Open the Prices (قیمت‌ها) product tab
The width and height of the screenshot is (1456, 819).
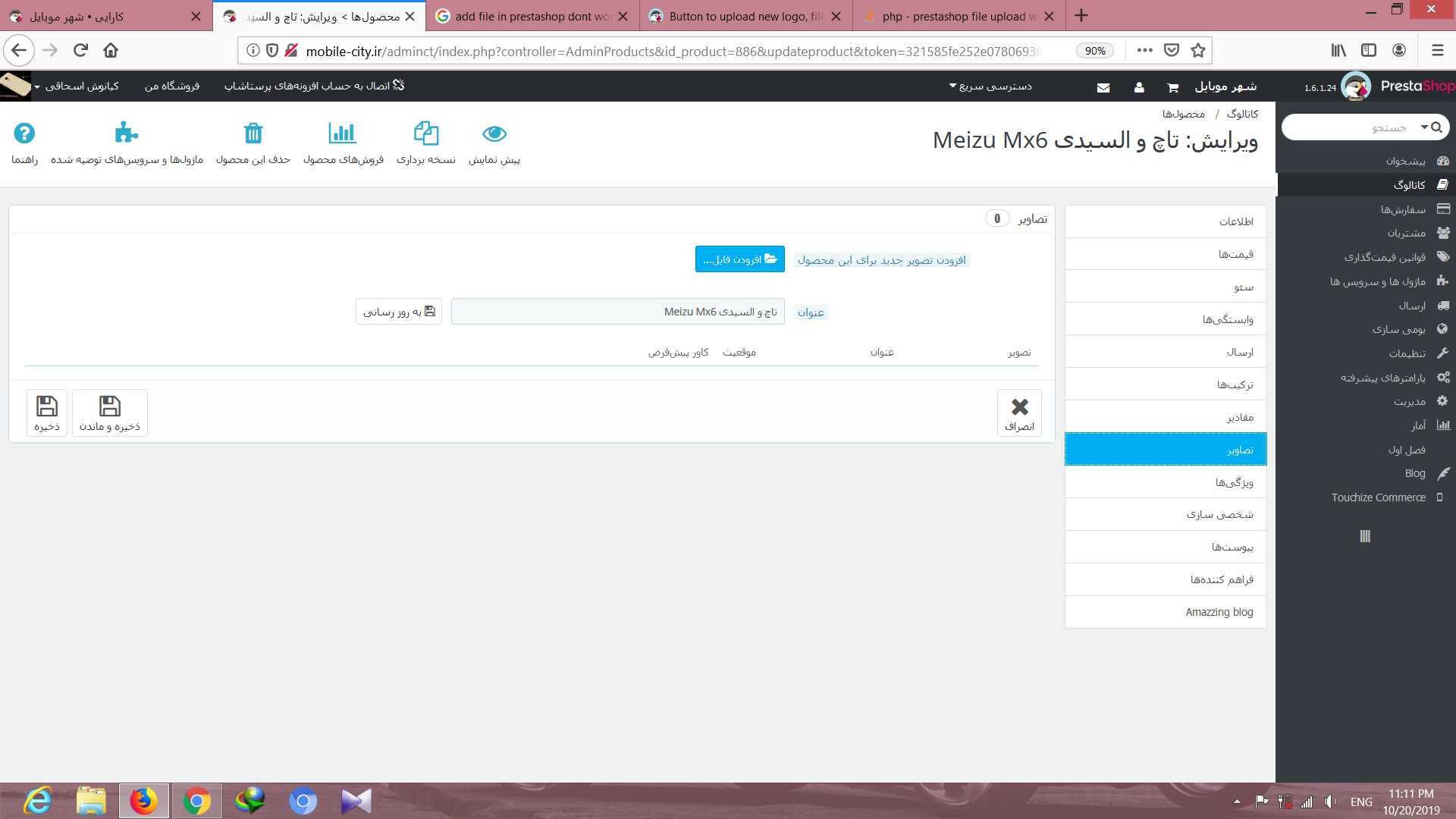[1166, 254]
